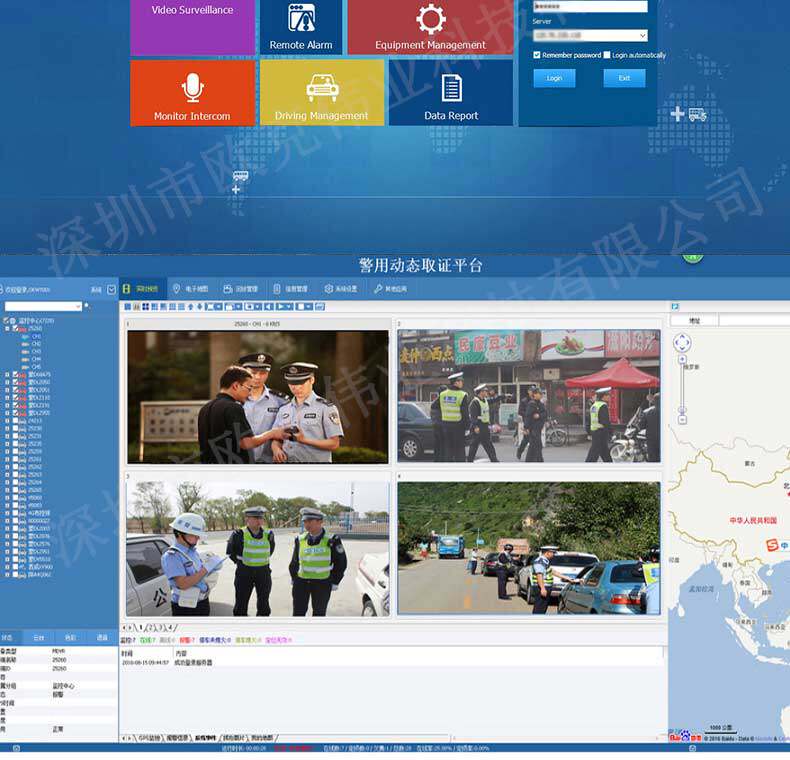Switch to video page tab 4

point(170,627)
